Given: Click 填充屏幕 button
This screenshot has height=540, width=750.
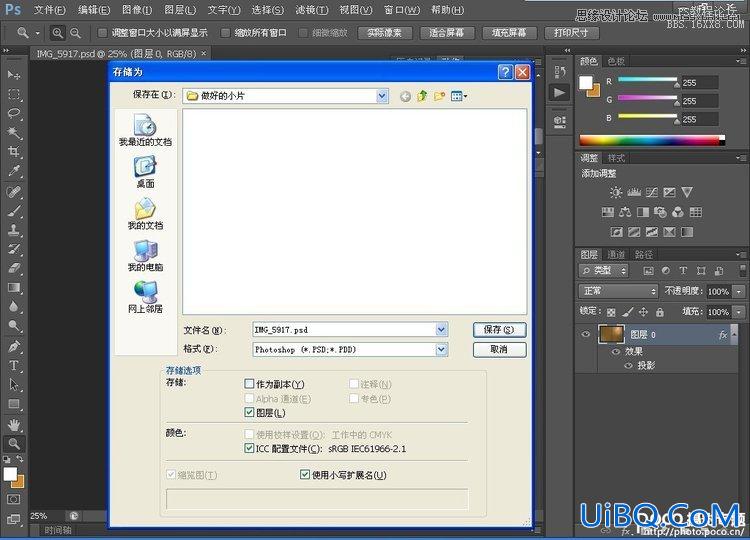Looking at the screenshot, I should 509,33.
